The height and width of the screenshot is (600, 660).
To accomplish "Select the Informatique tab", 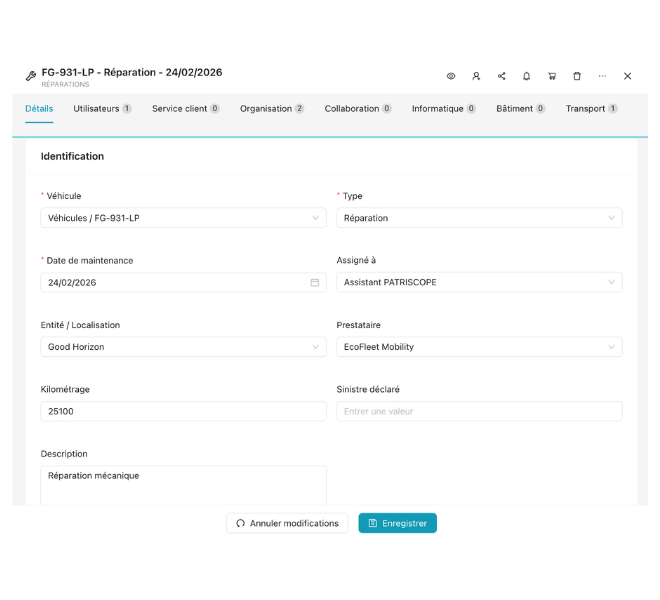I will pos(444,109).
